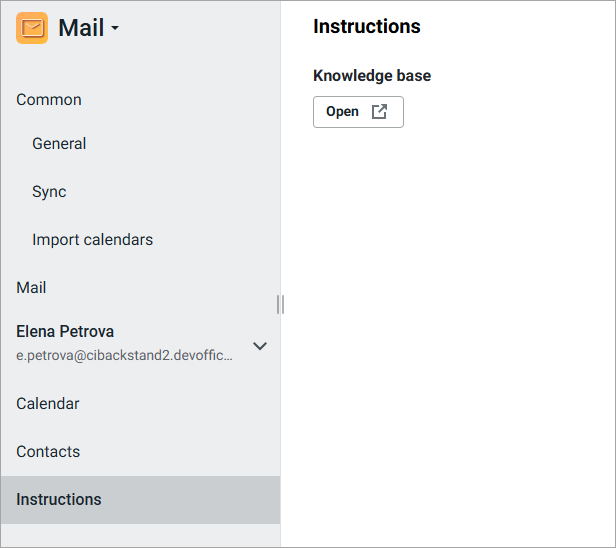Select the Elena Petrova account name
616x548 pixels.
pos(65,331)
